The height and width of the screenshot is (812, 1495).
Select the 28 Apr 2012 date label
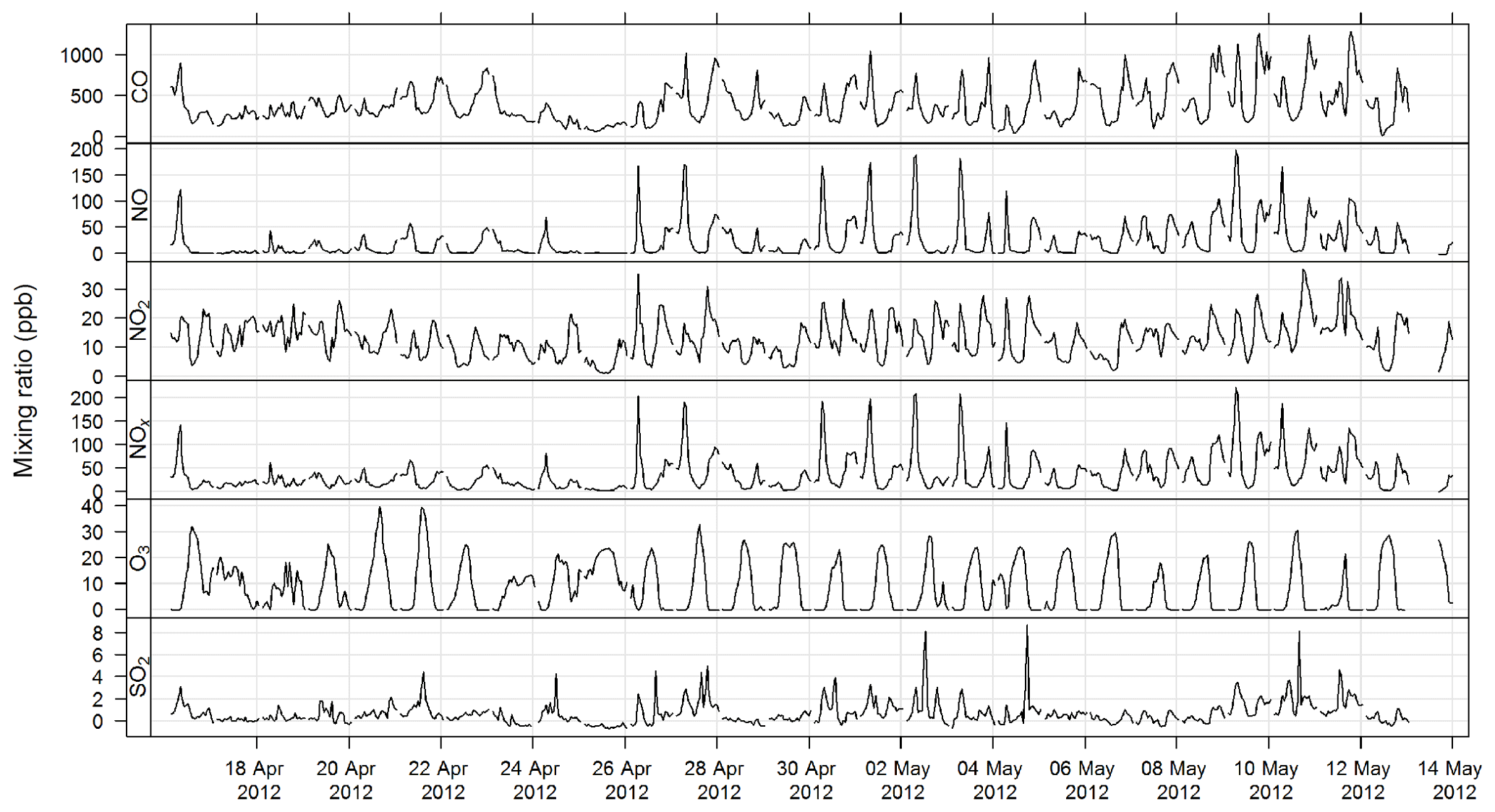716,780
